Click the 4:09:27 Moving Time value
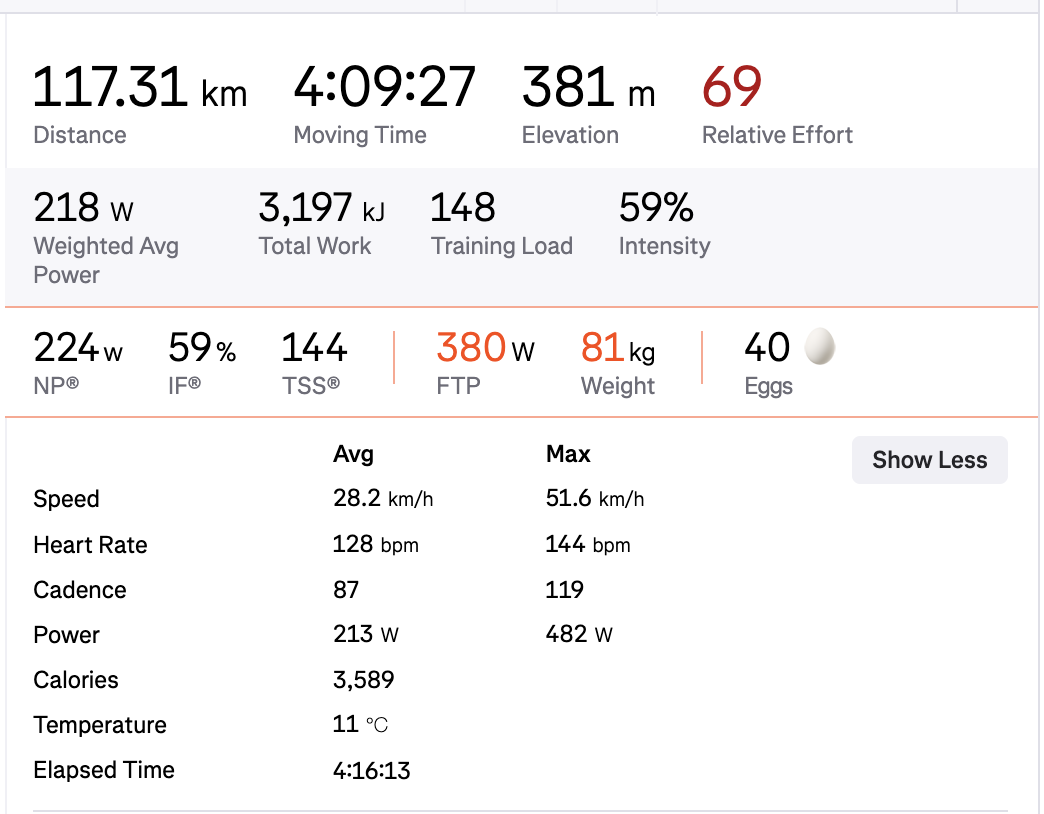 click(x=384, y=87)
